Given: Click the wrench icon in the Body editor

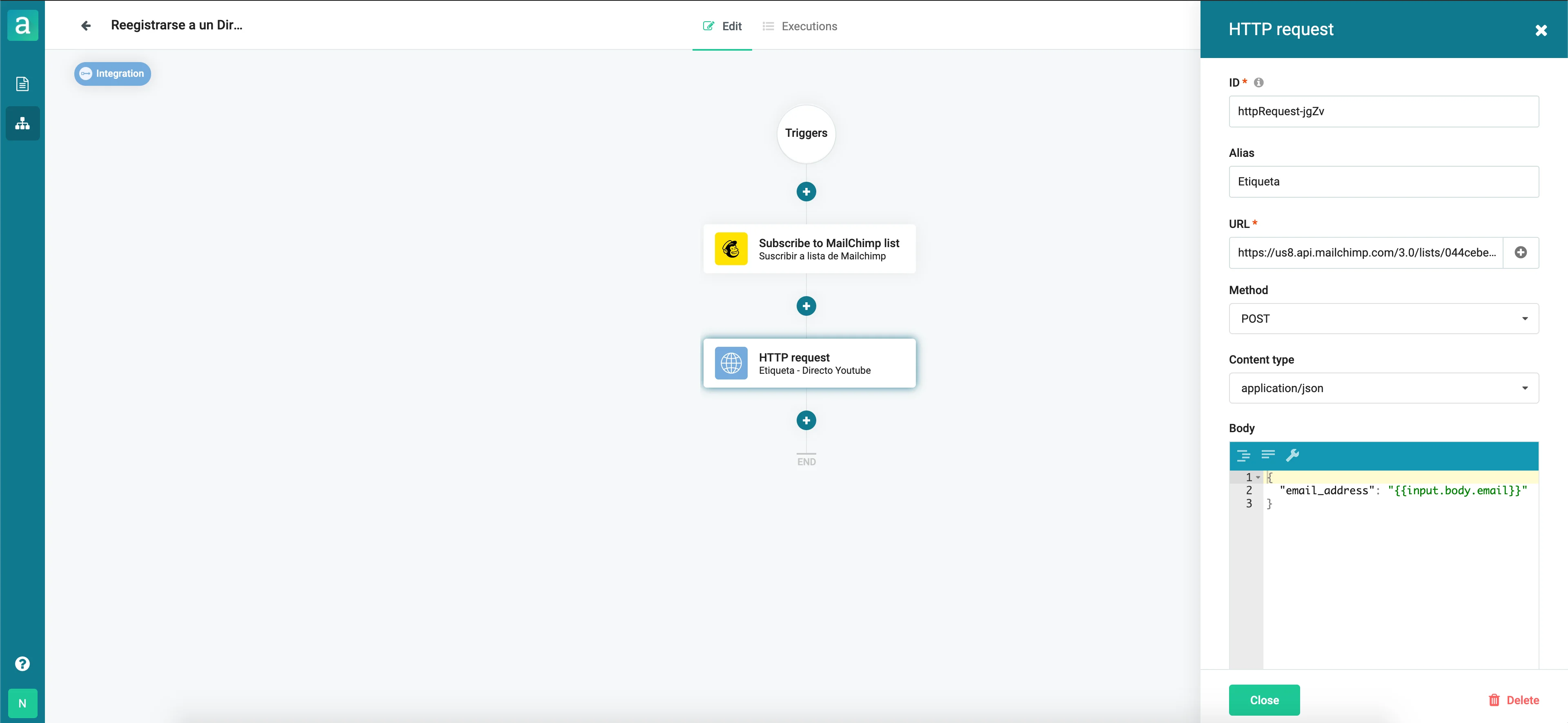Looking at the screenshot, I should (1292, 455).
